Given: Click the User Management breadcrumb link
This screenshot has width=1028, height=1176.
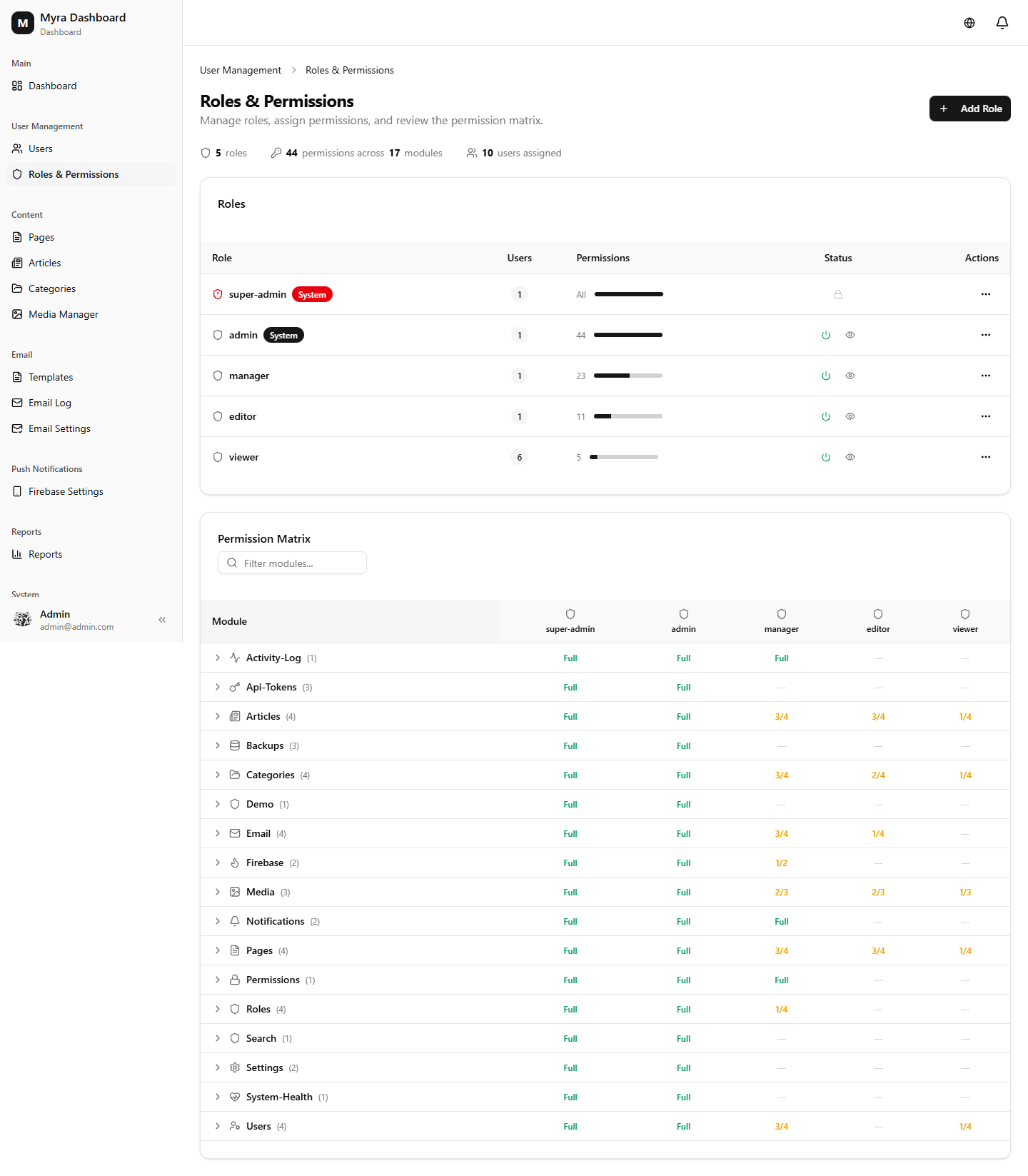Looking at the screenshot, I should point(241,70).
